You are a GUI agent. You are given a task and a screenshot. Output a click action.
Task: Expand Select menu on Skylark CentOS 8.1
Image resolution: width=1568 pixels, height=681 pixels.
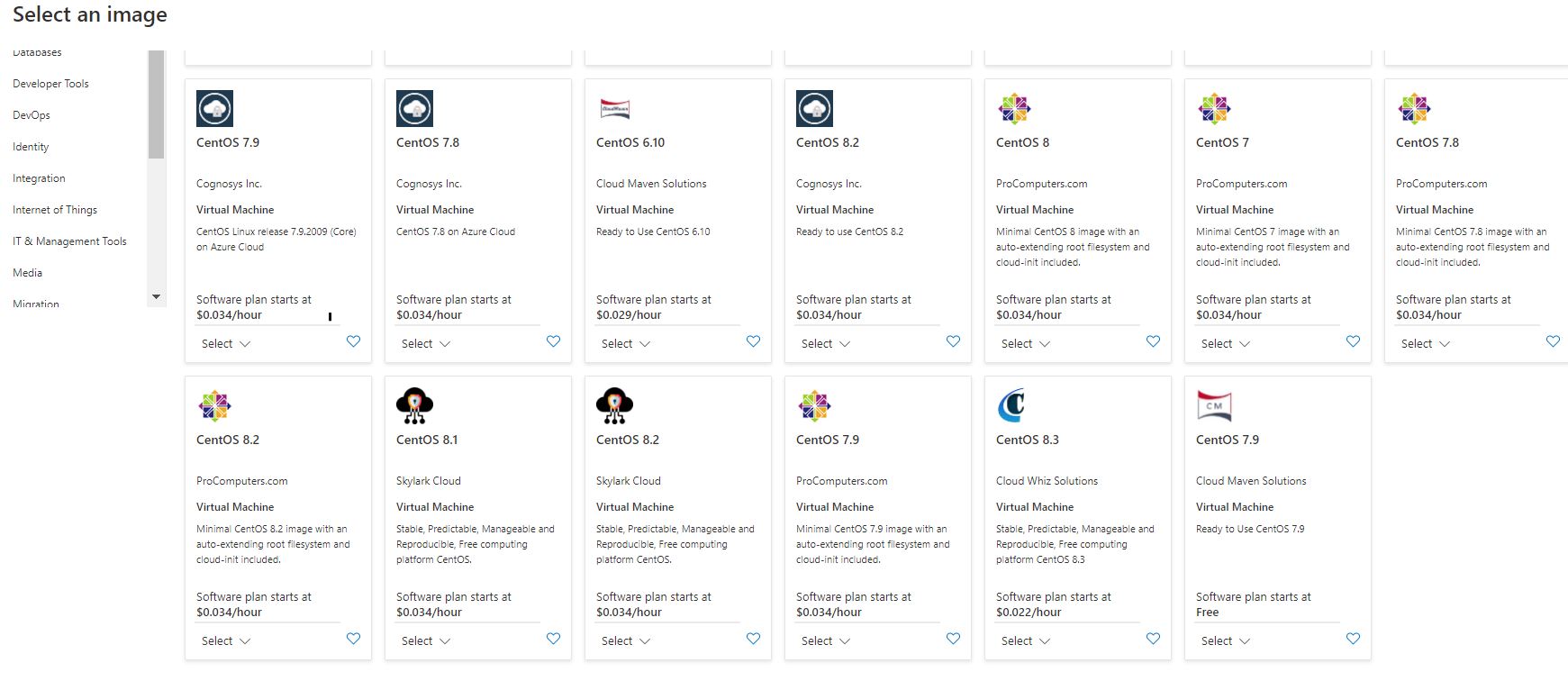click(x=426, y=641)
